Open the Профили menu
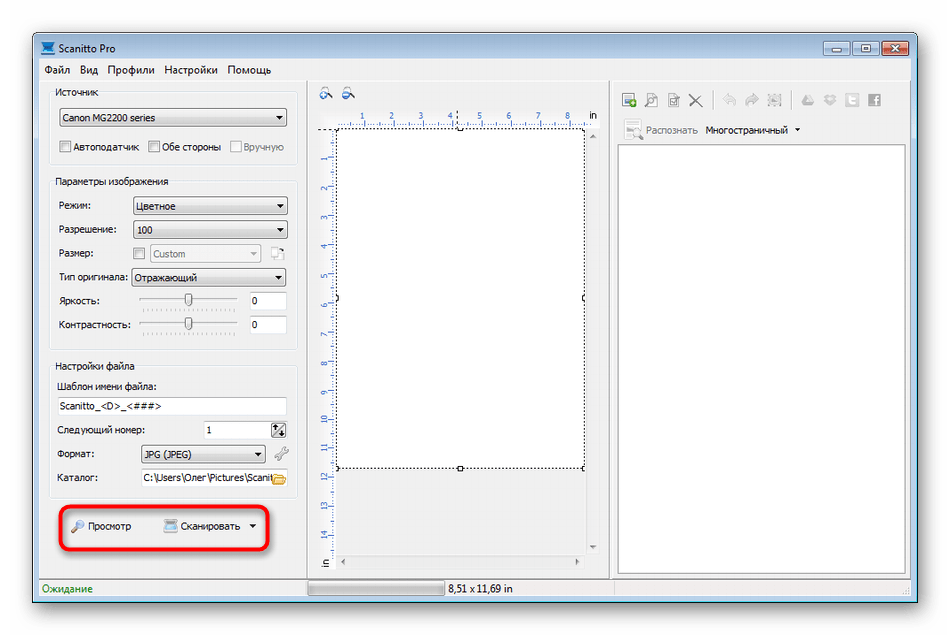 (131, 70)
